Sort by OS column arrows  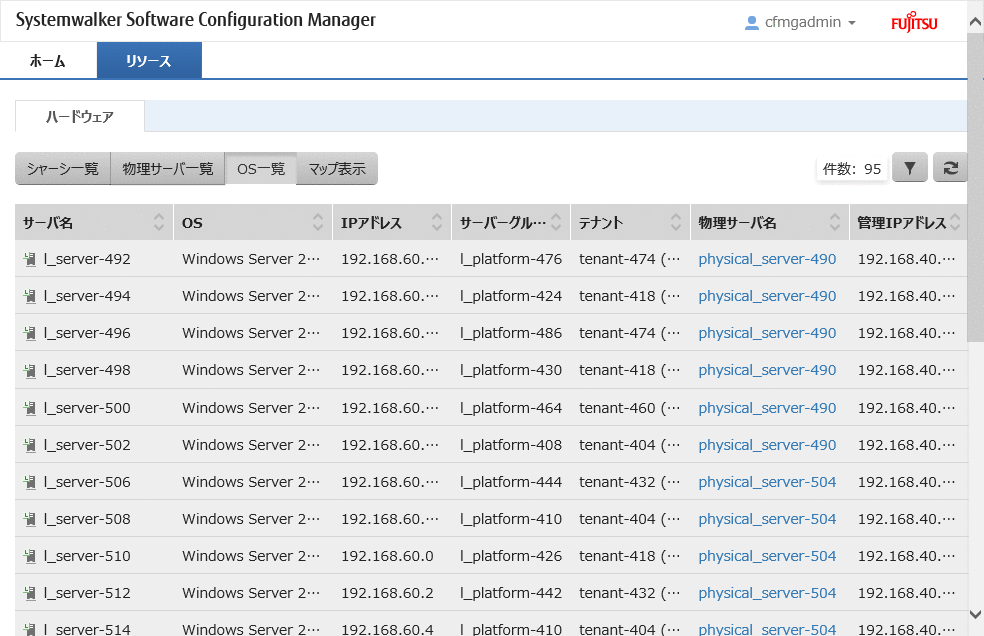(x=318, y=222)
